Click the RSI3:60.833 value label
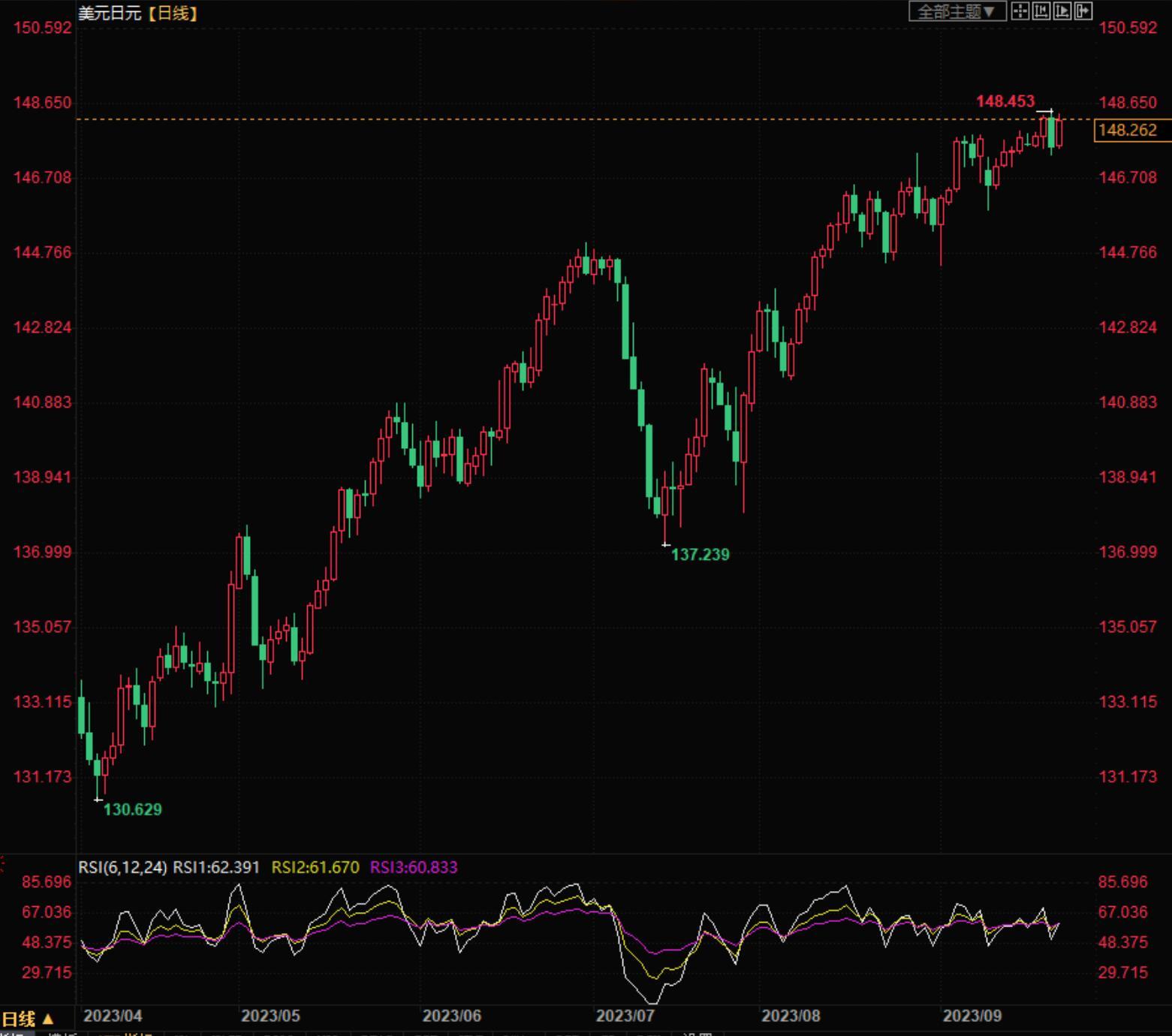The height and width of the screenshot is (1036, 1172). [x=414, y=867]
